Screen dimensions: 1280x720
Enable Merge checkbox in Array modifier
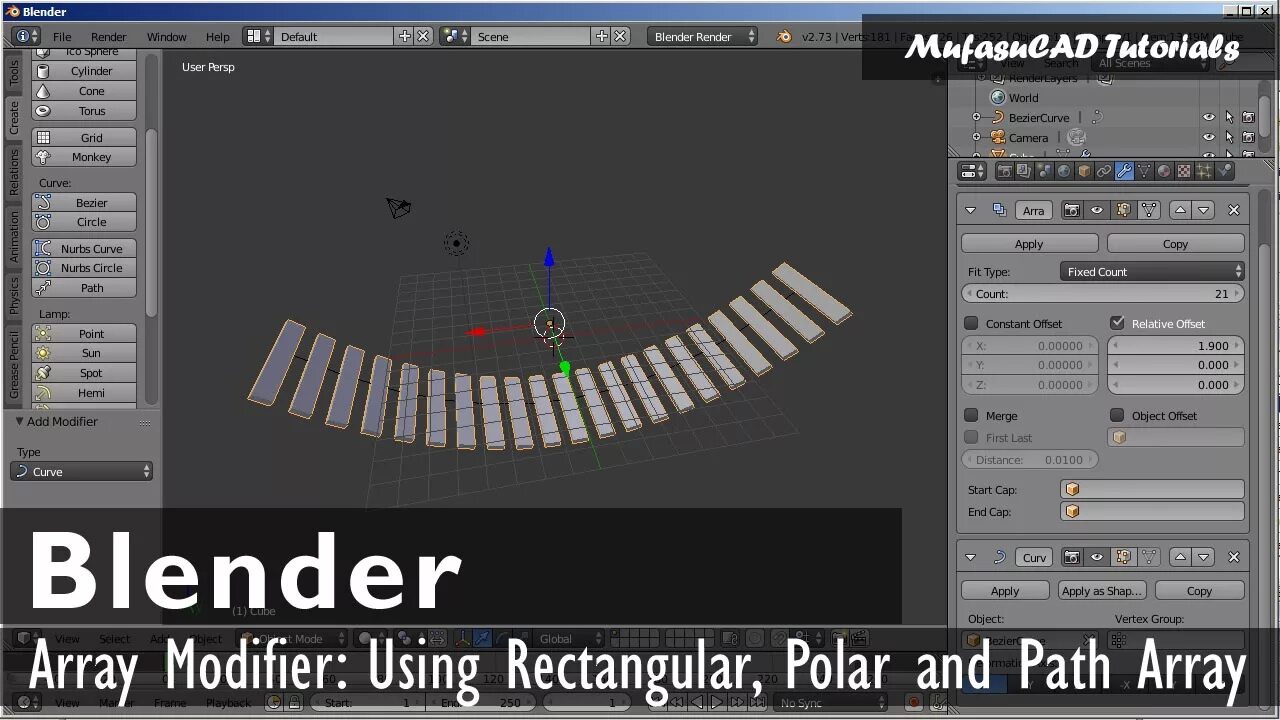point(971,415)
